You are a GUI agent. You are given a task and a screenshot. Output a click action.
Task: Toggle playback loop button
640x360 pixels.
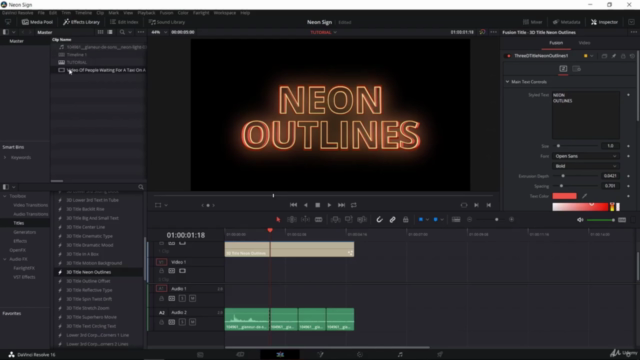tap(354, 205)
